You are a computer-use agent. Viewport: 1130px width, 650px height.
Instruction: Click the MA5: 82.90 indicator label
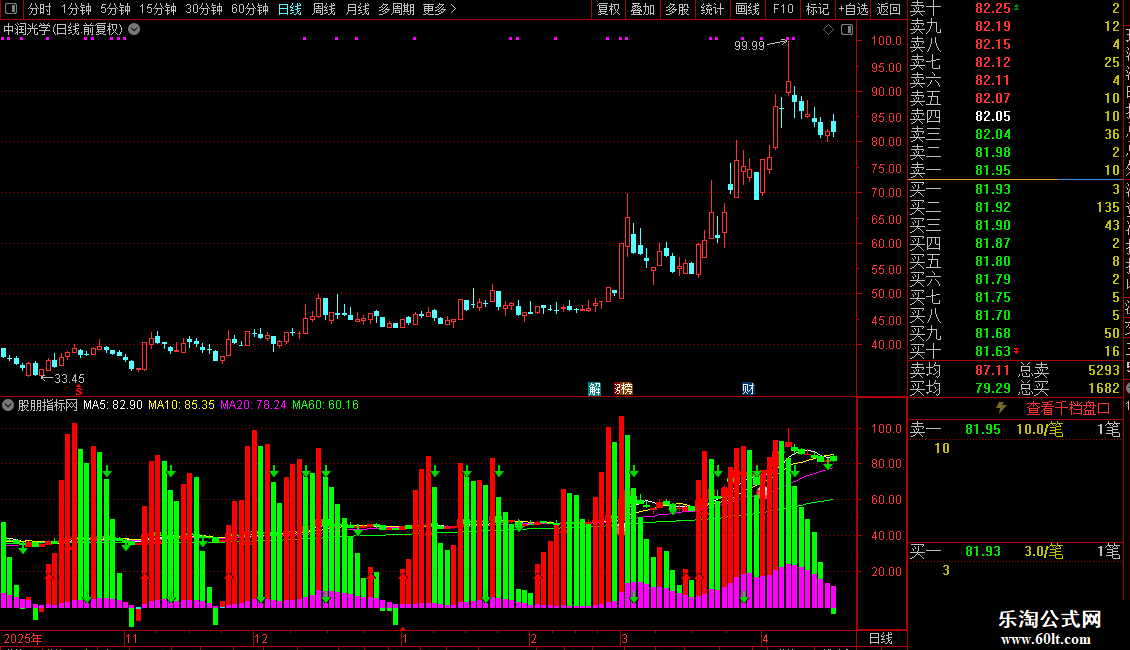(x=112, y=405)
